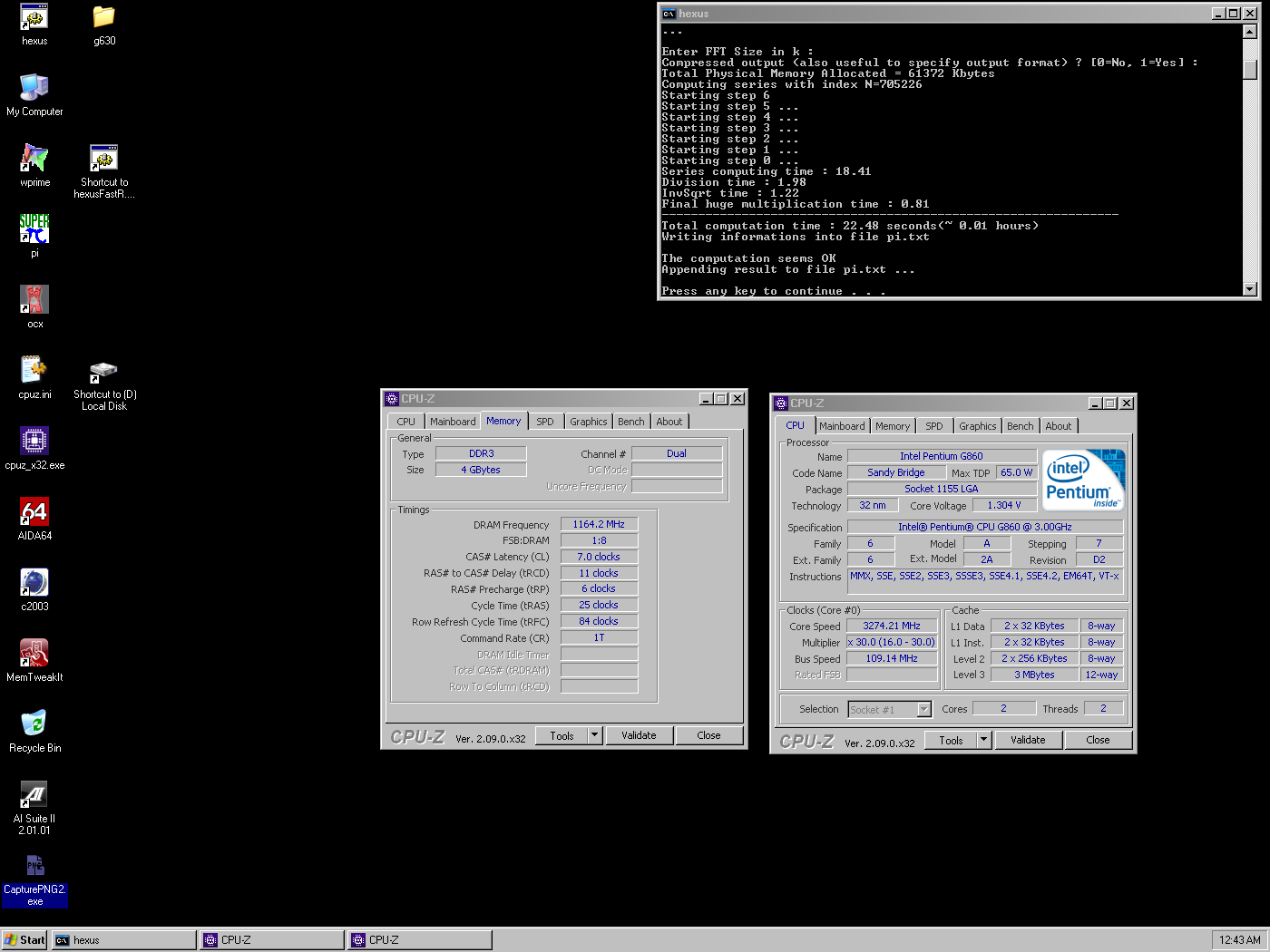Screen dimensions: 1270x952
Task: Click the Bus Speed value 109.14 MHz
Action: click(892, 658)
